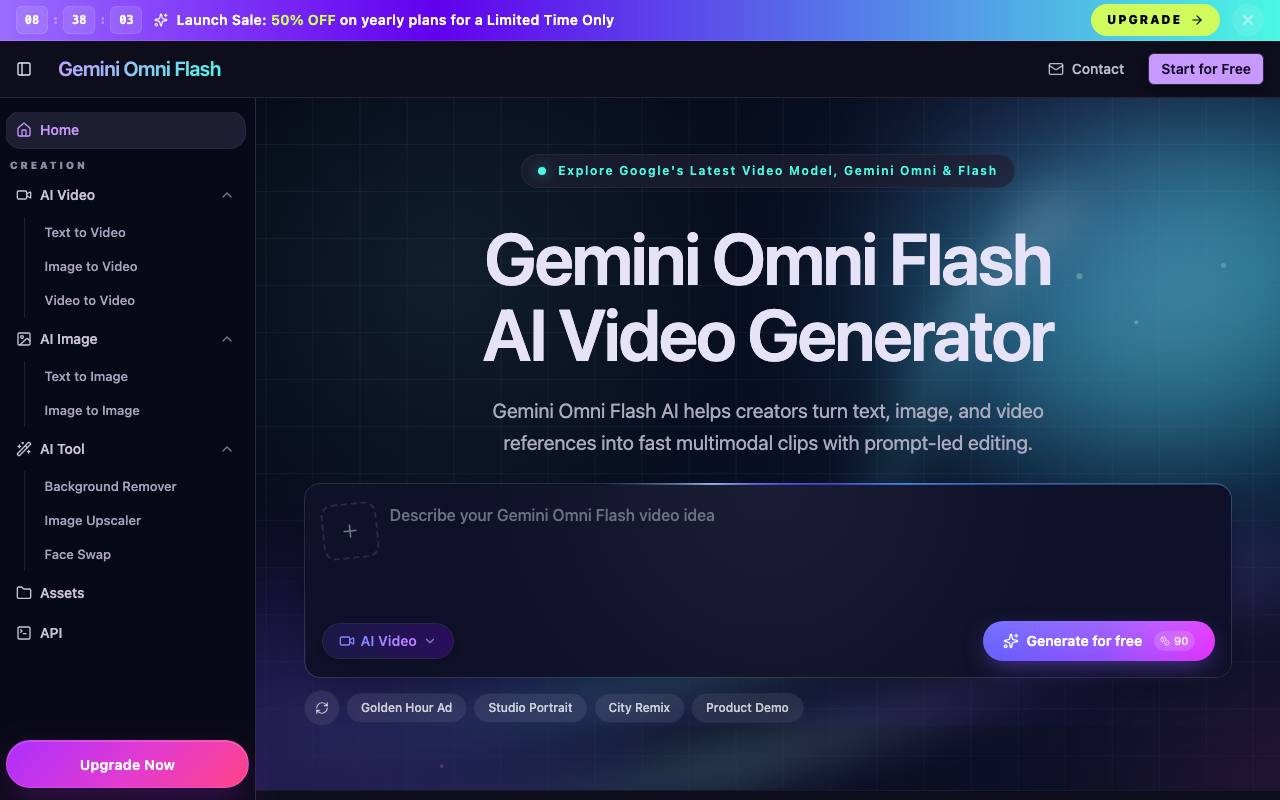Close the launch sale banner
Image resolution: width=1280 pixels, height=800 pixels.
[x=1248, y=20]
